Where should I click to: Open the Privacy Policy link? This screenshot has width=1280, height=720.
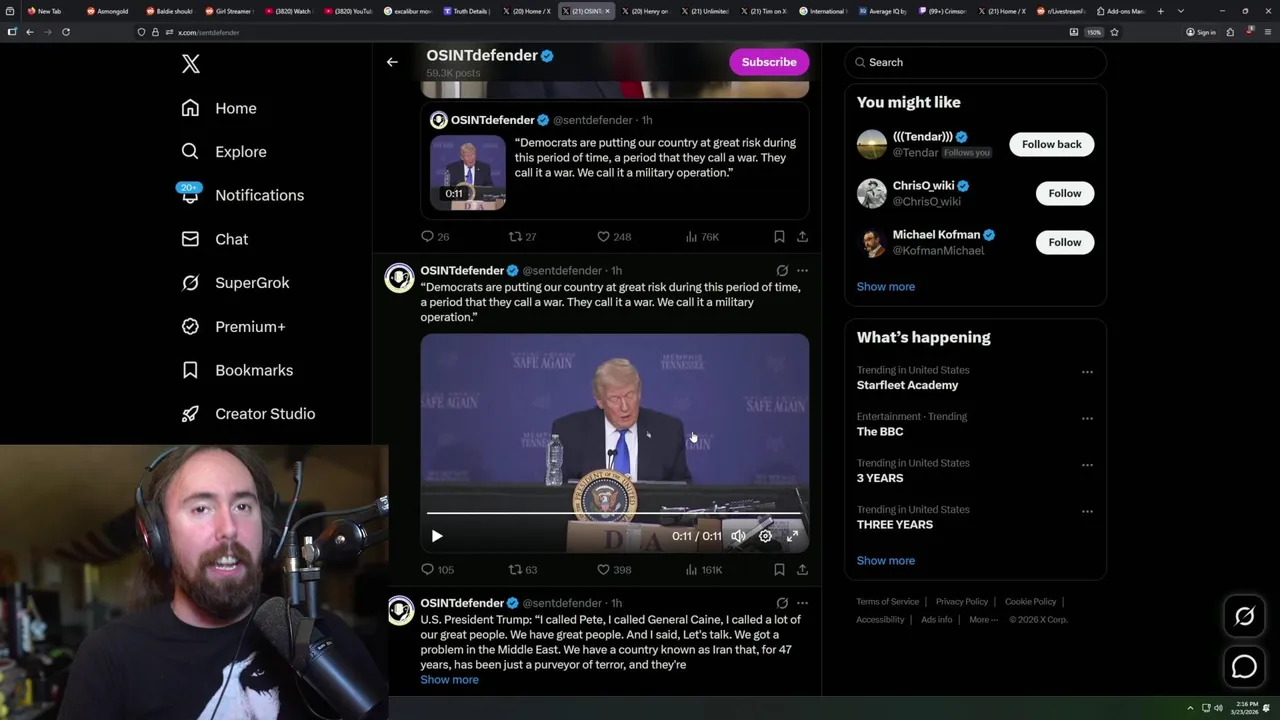pos(961,602)
